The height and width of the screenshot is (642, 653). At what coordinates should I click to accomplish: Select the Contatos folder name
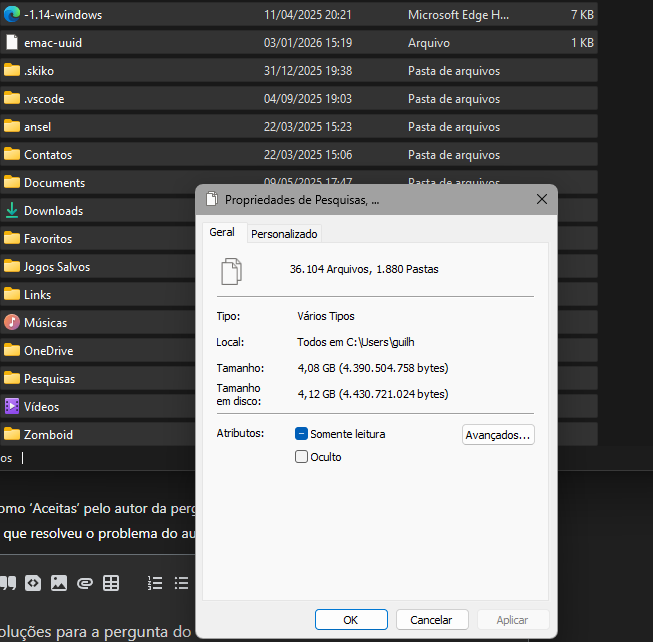pos(48,155)
